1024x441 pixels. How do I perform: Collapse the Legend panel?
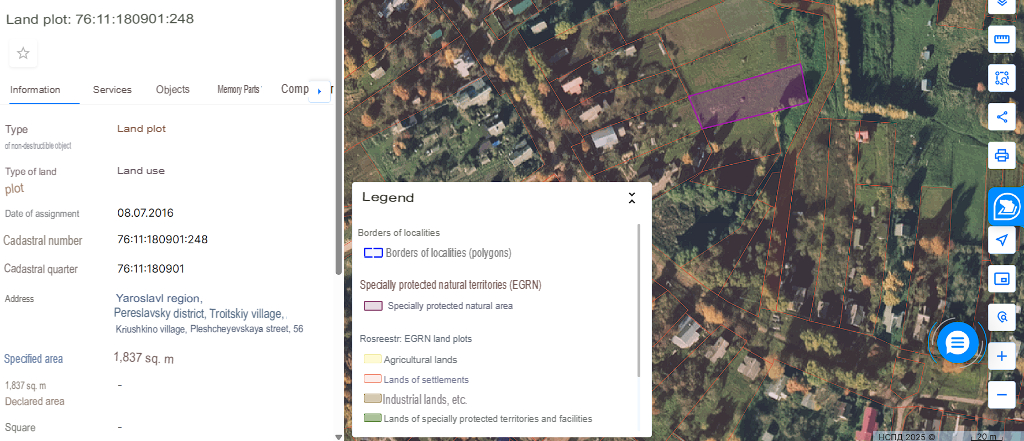pyautogui.click(x=632, y=198)
